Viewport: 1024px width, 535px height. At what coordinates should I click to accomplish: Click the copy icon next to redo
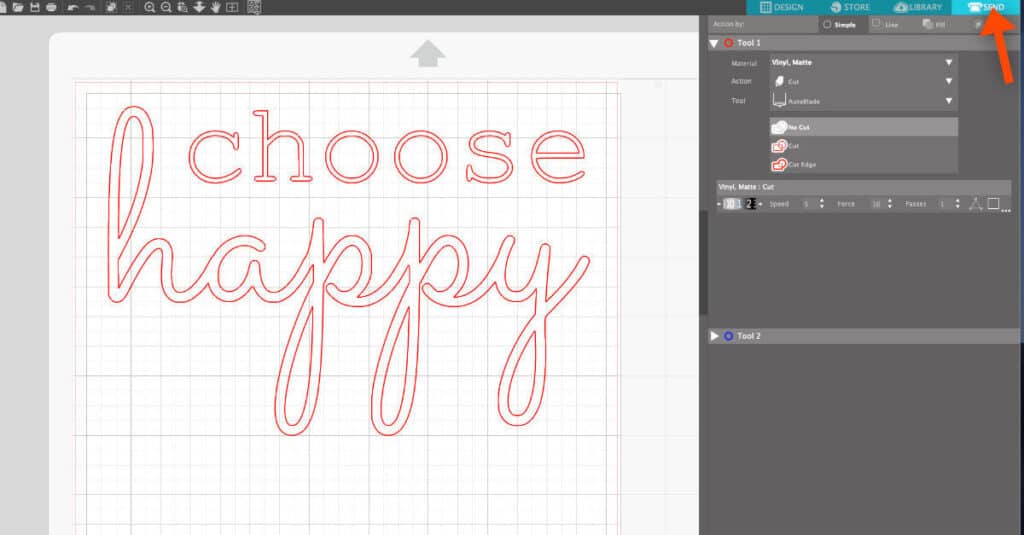112,7
